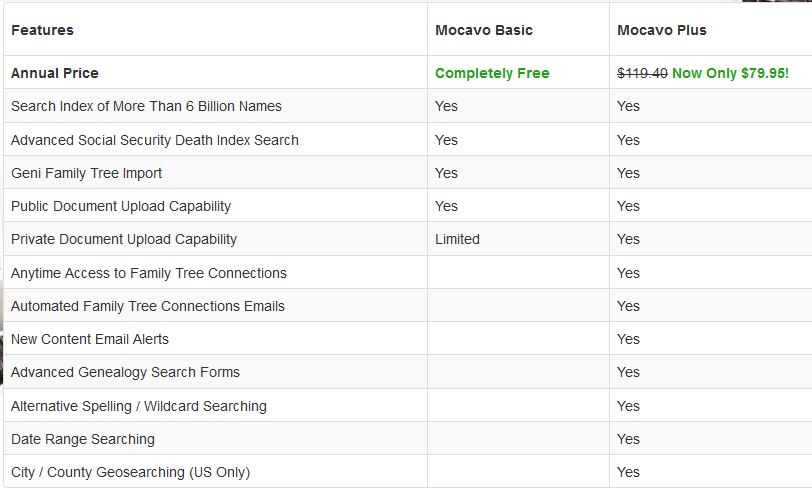Image resolution: width=812 pixels, height=492 pixels.
Task: Select the green "Completely Free" price text
Action: [x=492, y=73]
